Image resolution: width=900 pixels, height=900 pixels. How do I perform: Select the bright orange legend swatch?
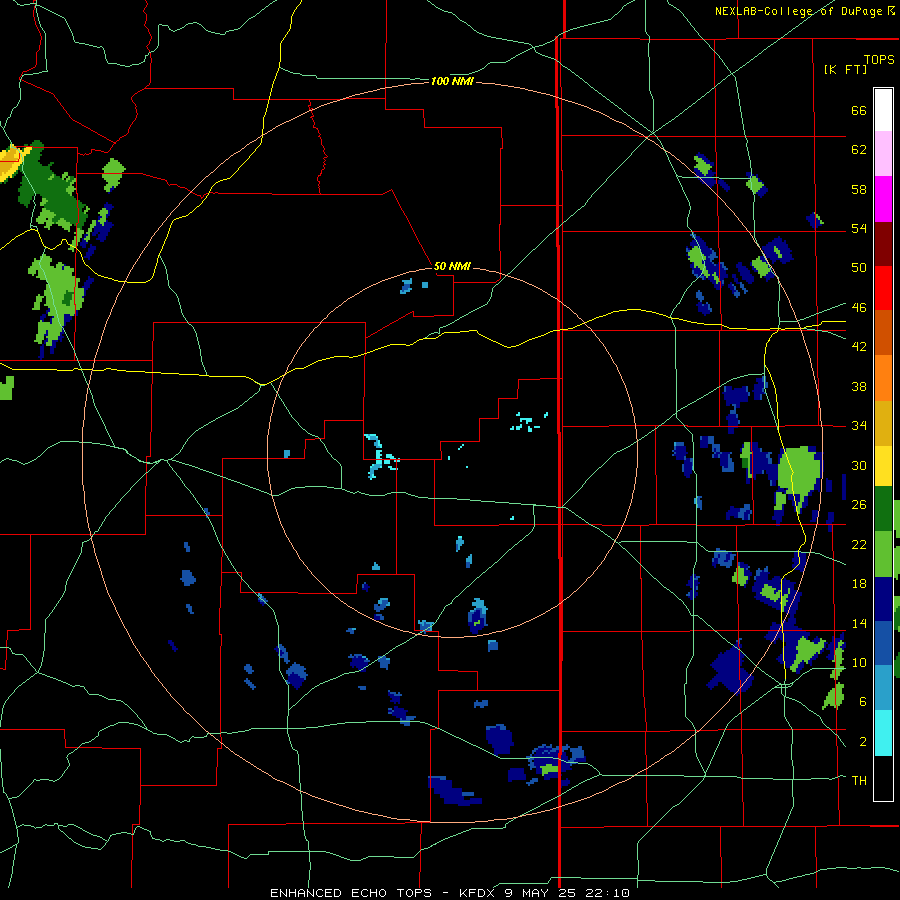(x=883, y=378)
